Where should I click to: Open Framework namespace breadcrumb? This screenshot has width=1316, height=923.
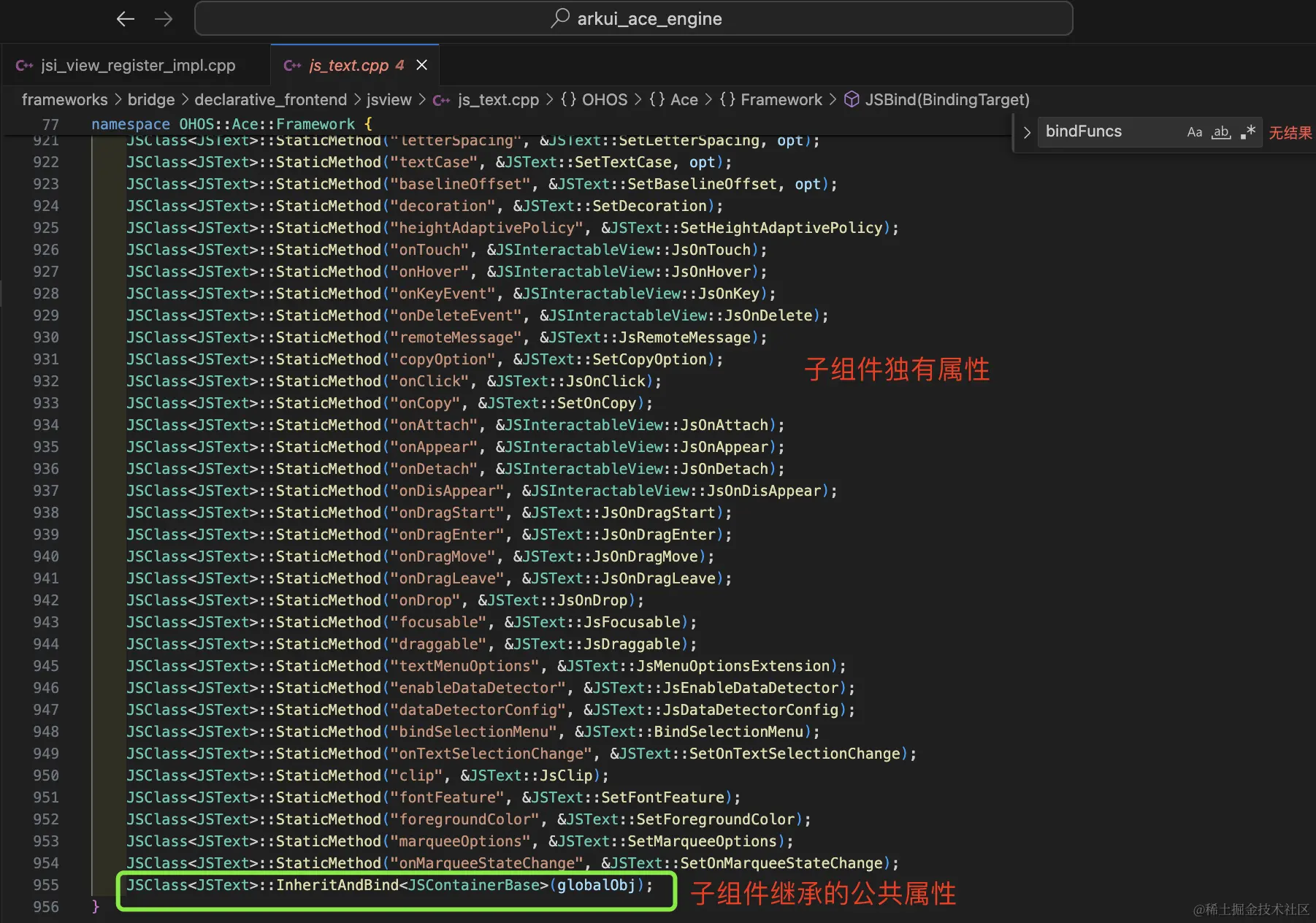781,99
